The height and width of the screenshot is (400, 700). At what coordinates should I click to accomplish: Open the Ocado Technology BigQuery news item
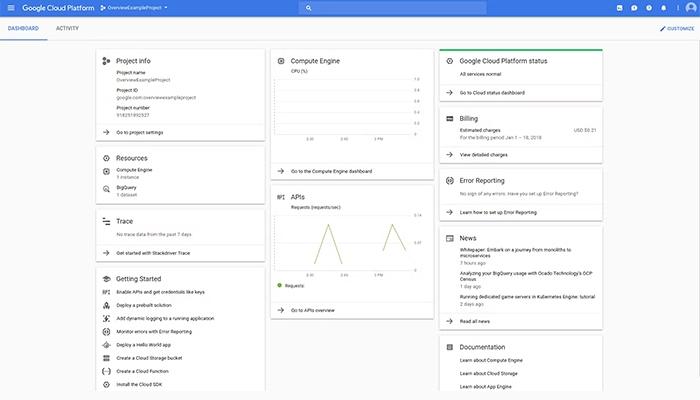tap(526, 276)
